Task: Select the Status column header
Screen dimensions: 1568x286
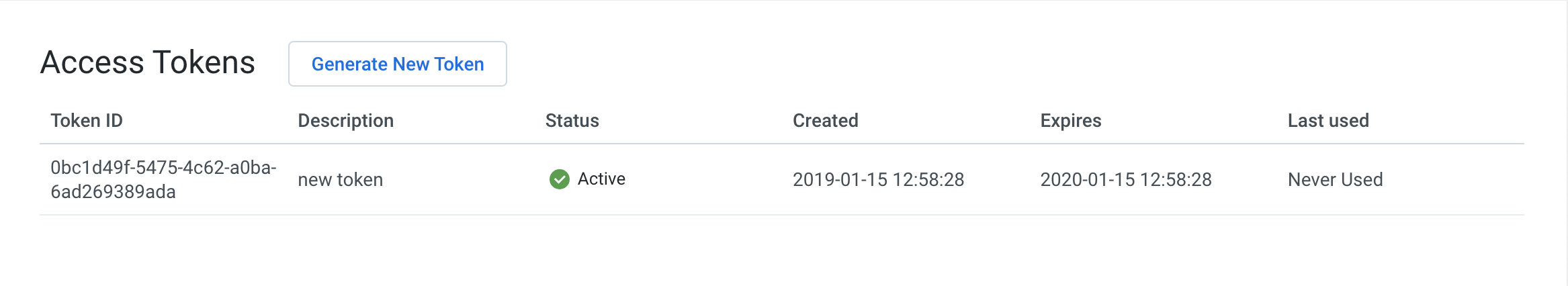Action: 572,121
